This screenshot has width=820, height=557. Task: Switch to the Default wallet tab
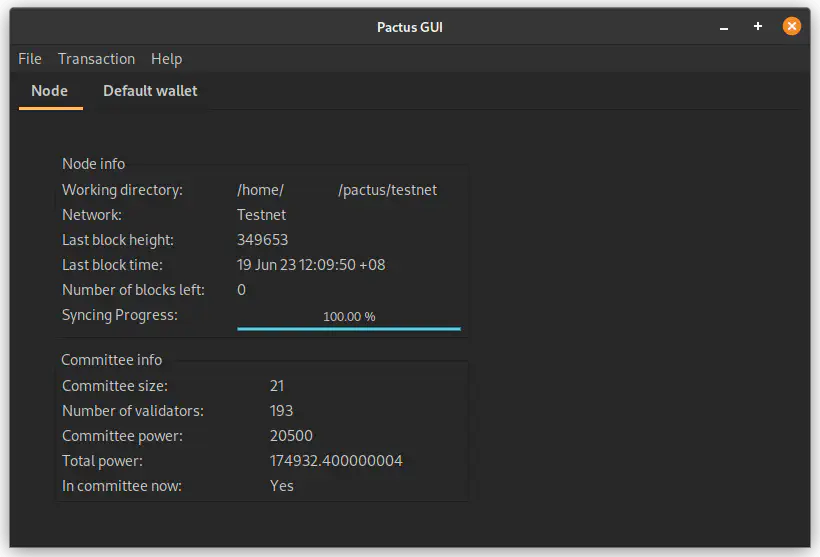150,90
